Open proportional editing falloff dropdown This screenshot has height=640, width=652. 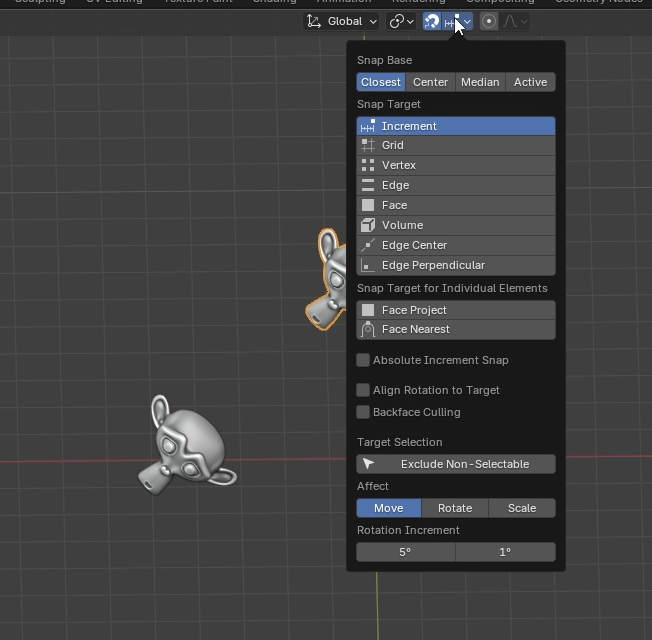click(x=516, y=21)
